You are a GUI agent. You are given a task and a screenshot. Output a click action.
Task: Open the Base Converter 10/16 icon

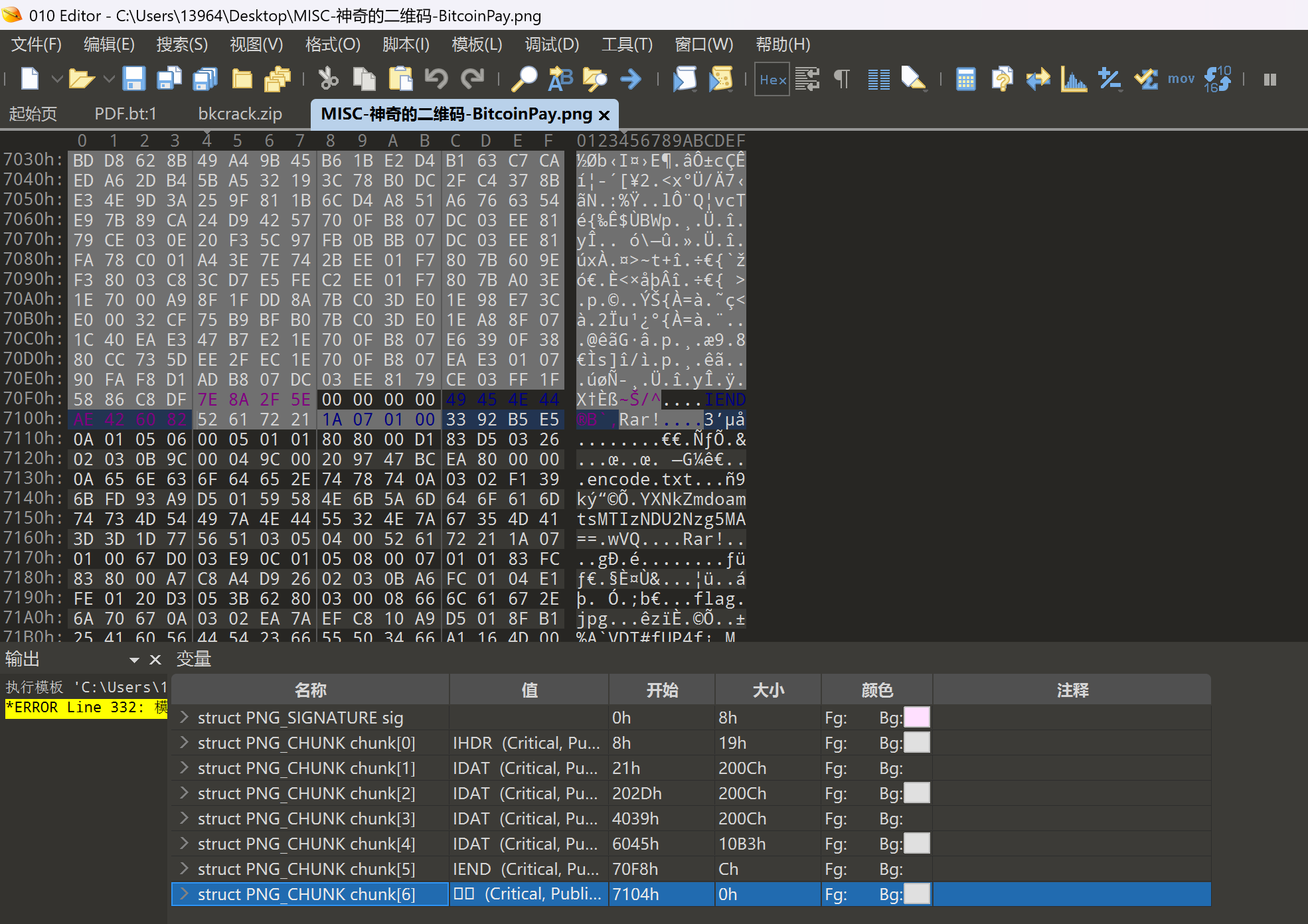pyautogui.click(x=1217, y=79)
